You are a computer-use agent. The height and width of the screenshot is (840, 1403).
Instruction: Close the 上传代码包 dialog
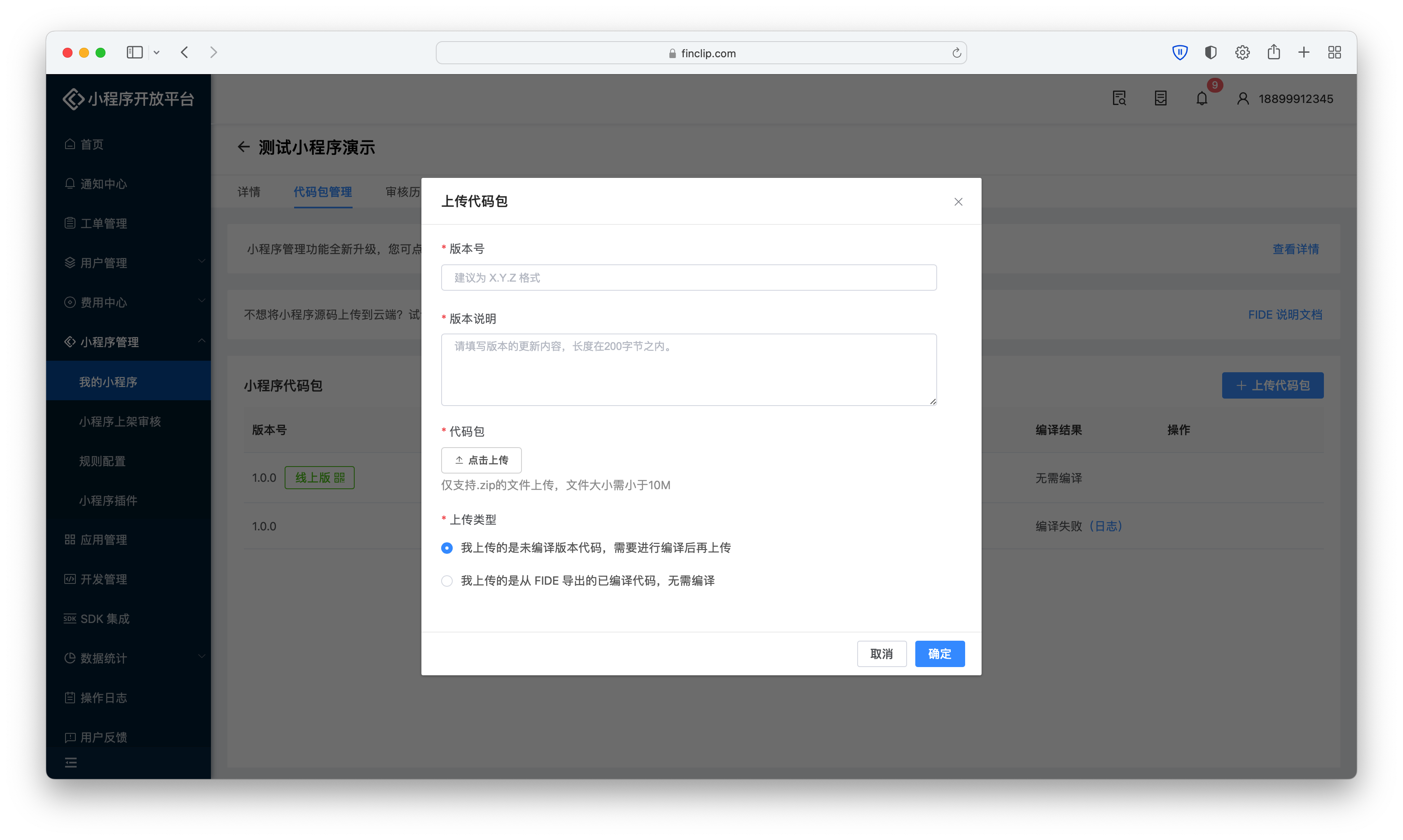click(958, 201)
